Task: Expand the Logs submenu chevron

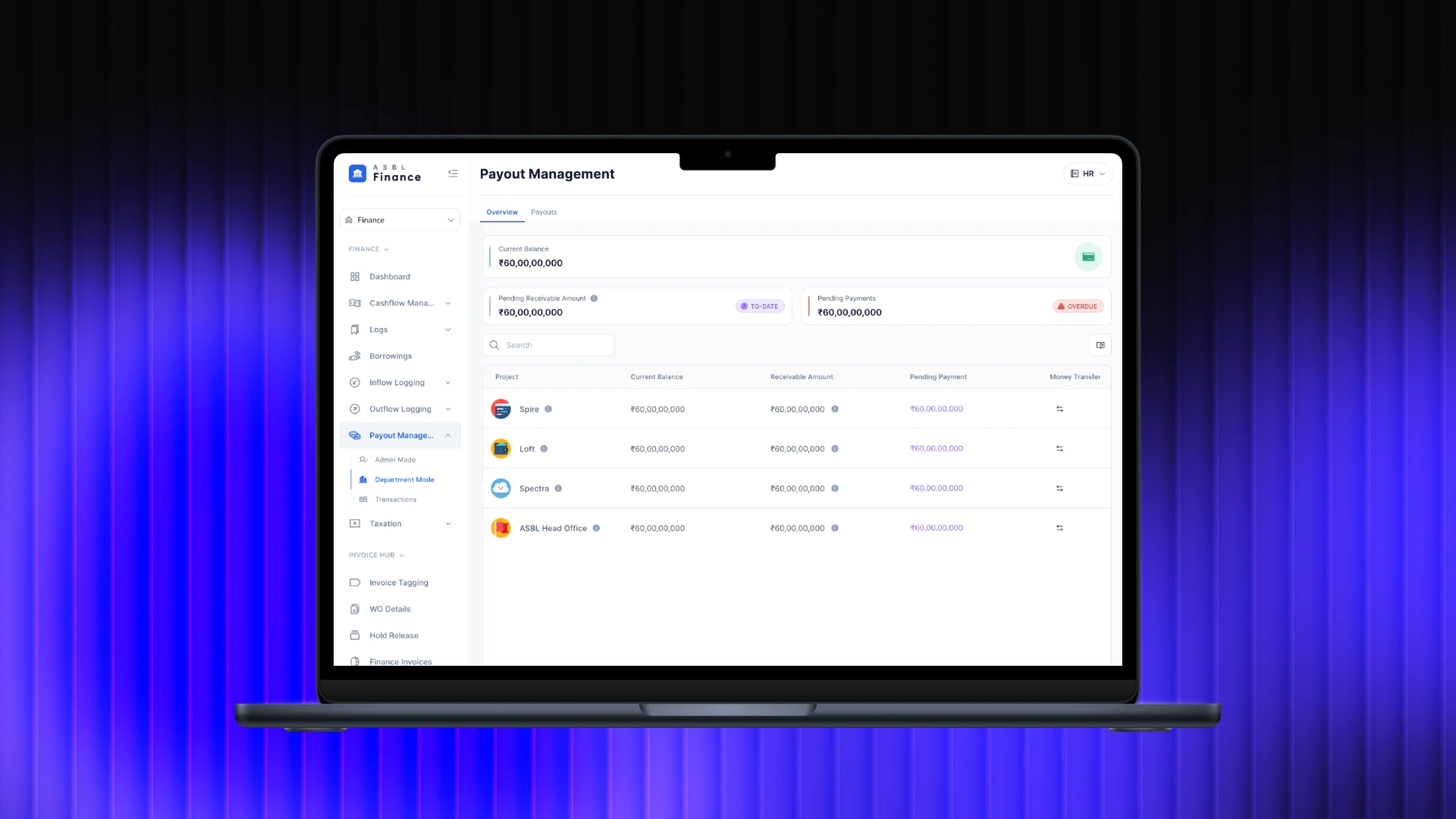Action: point(448,329)
